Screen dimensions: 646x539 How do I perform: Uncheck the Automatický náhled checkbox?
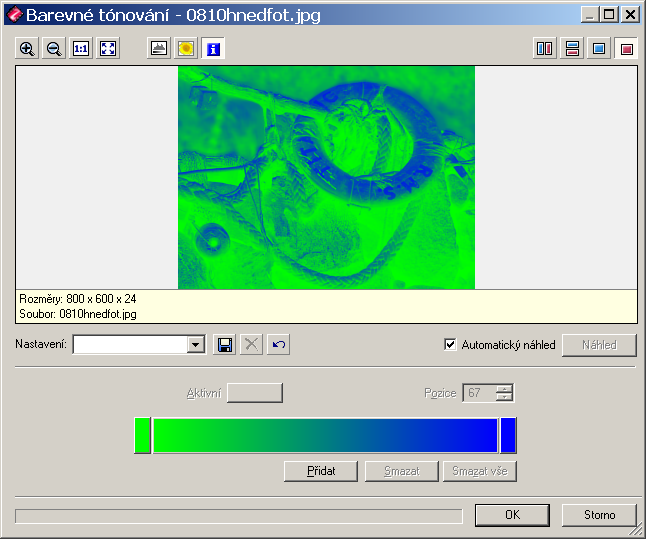[x=450, y=345]
